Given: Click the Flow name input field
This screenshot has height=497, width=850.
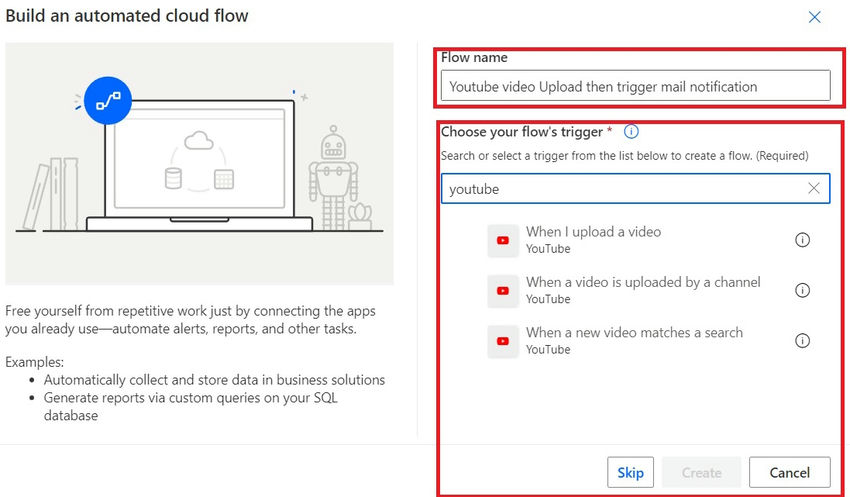Looking at the screenshot, I should [635, 86].
